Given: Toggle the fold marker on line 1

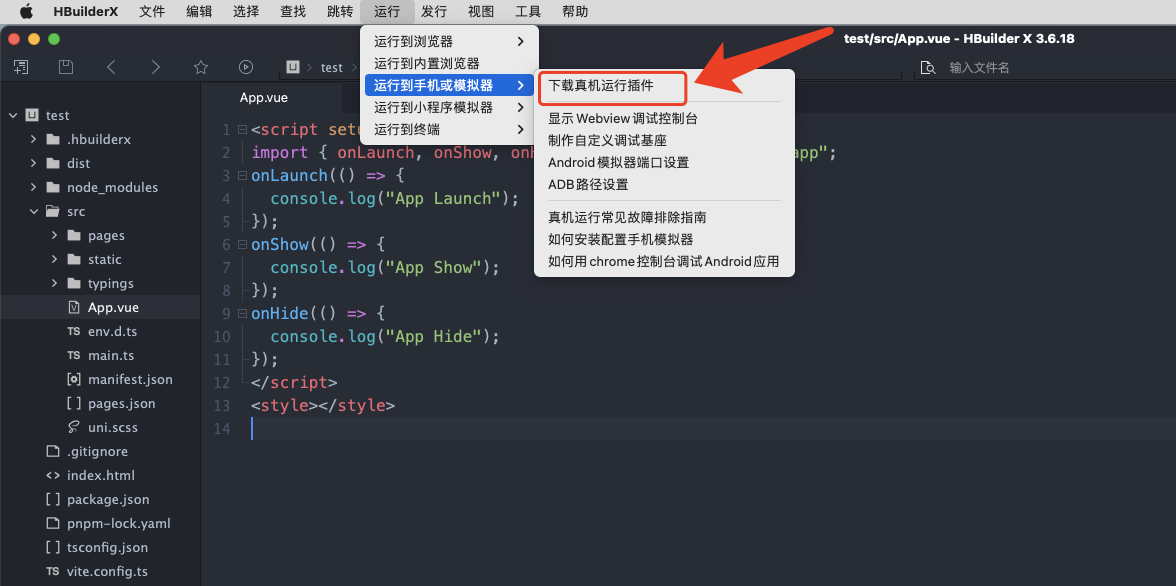Looking at the screenshot, I should [241, 130].
